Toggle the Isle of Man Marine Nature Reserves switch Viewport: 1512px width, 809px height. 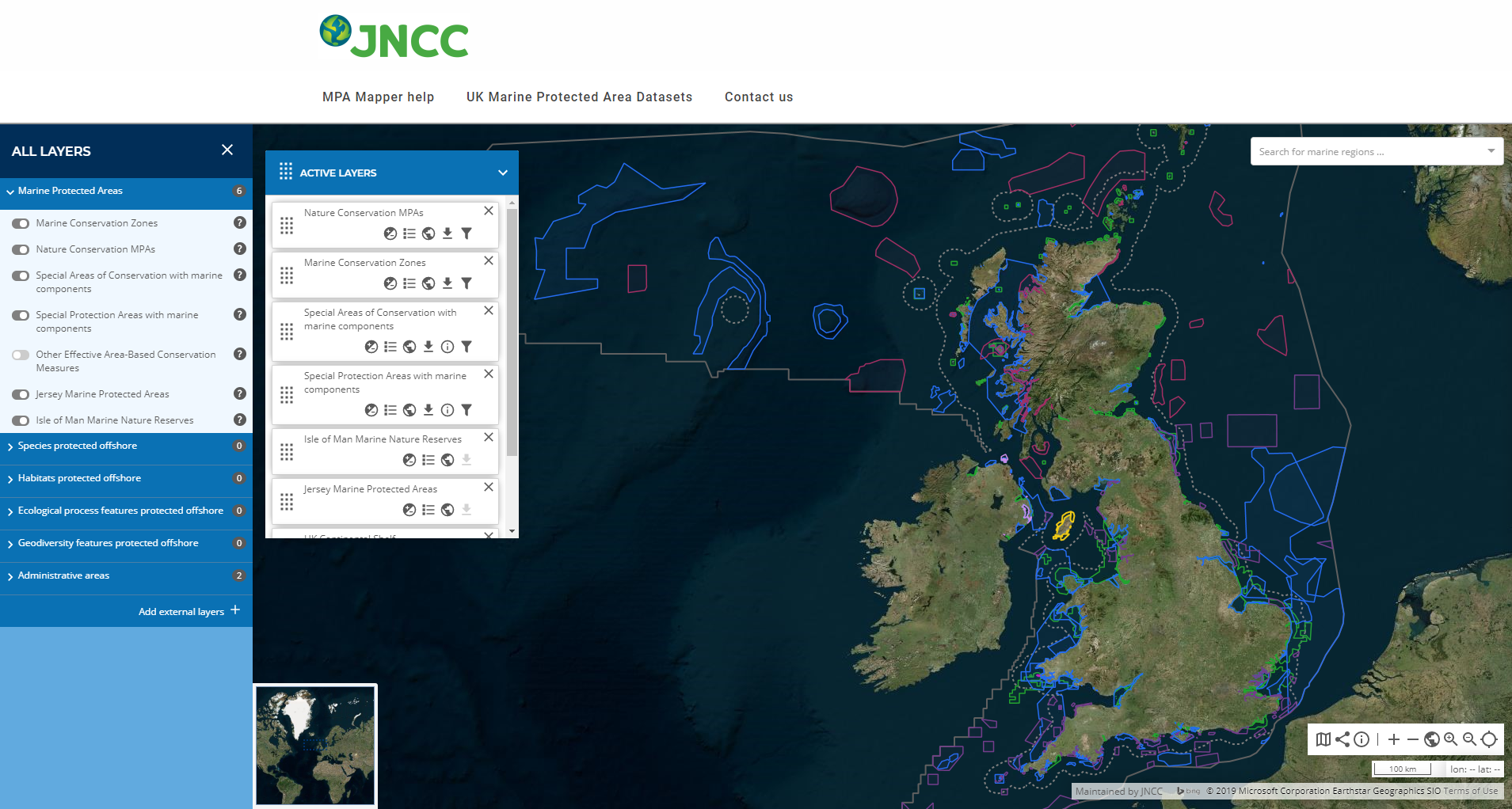(21, 420)
